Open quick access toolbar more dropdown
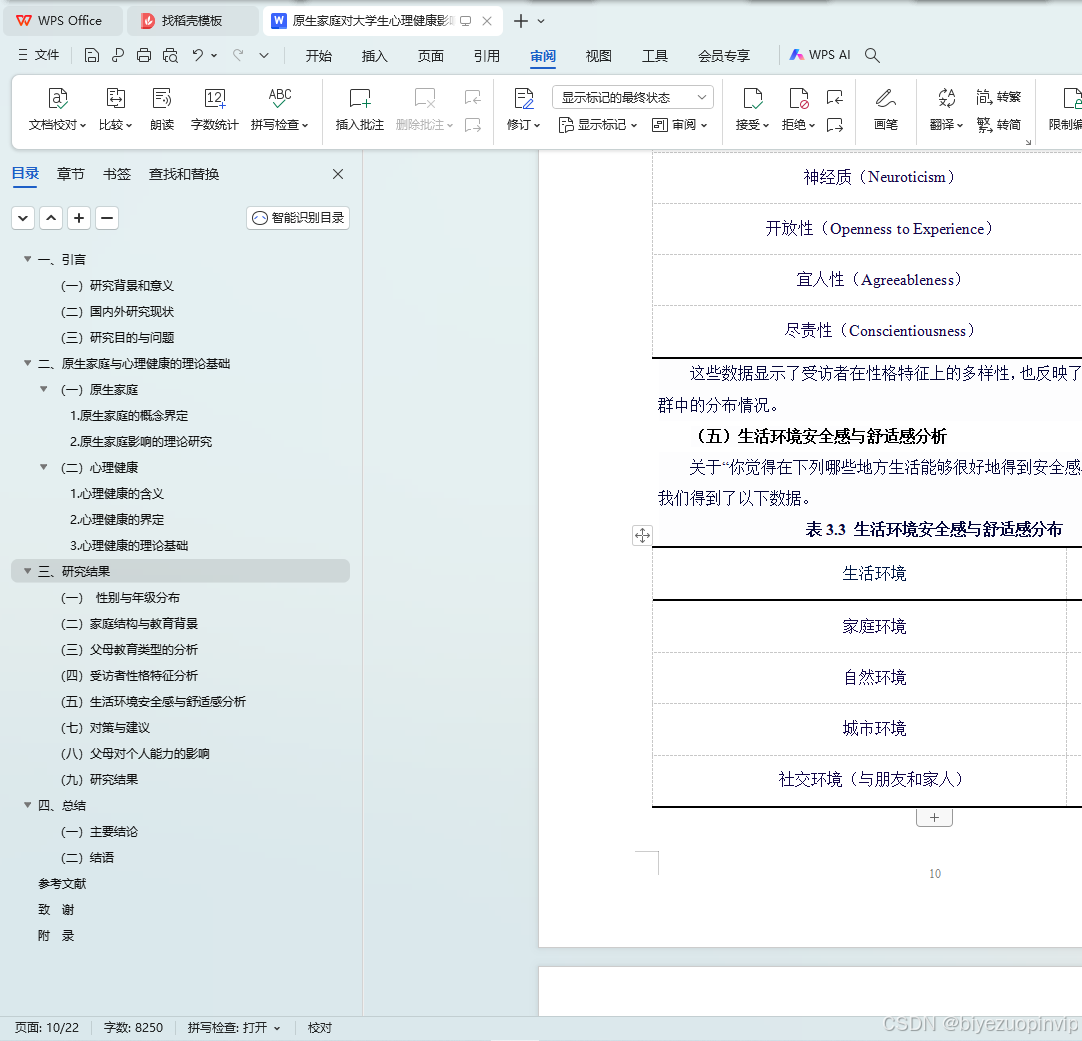The image size is (1082, 1041). point(264,55)
